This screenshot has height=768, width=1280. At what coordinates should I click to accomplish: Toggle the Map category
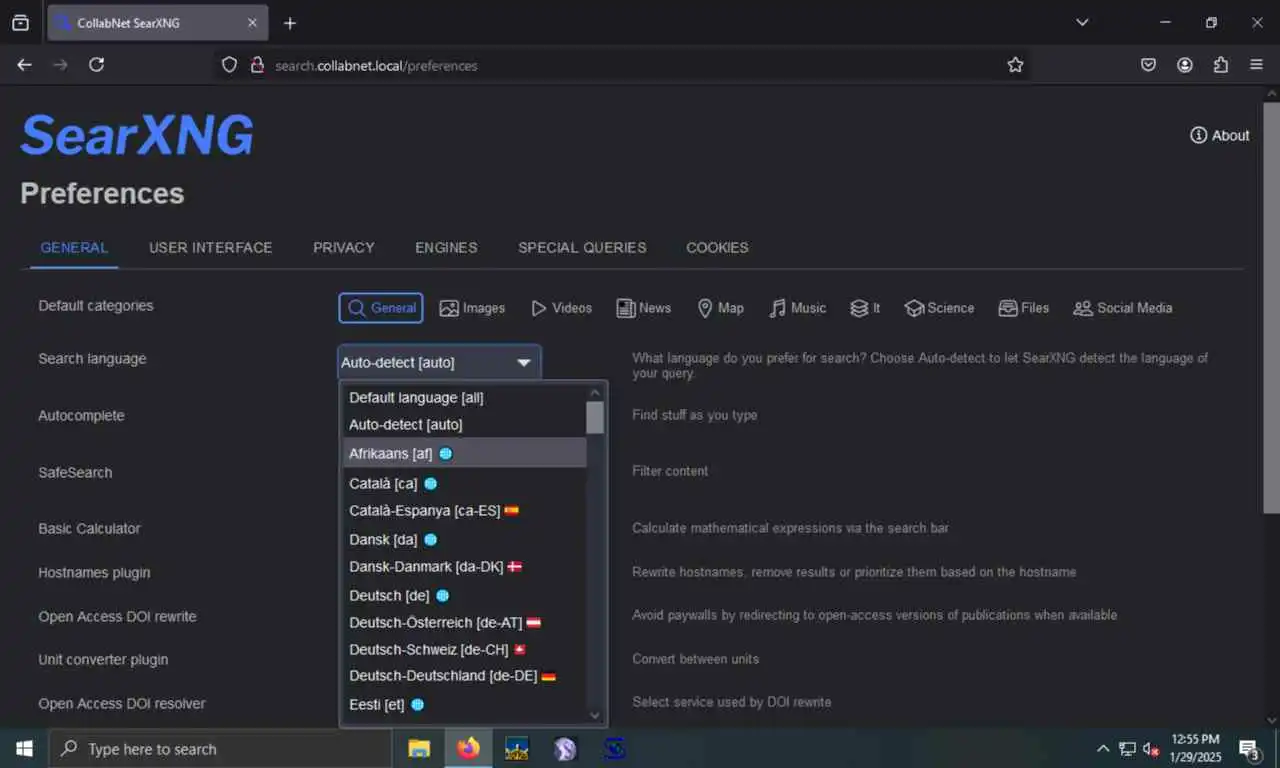tap(720, 308)
